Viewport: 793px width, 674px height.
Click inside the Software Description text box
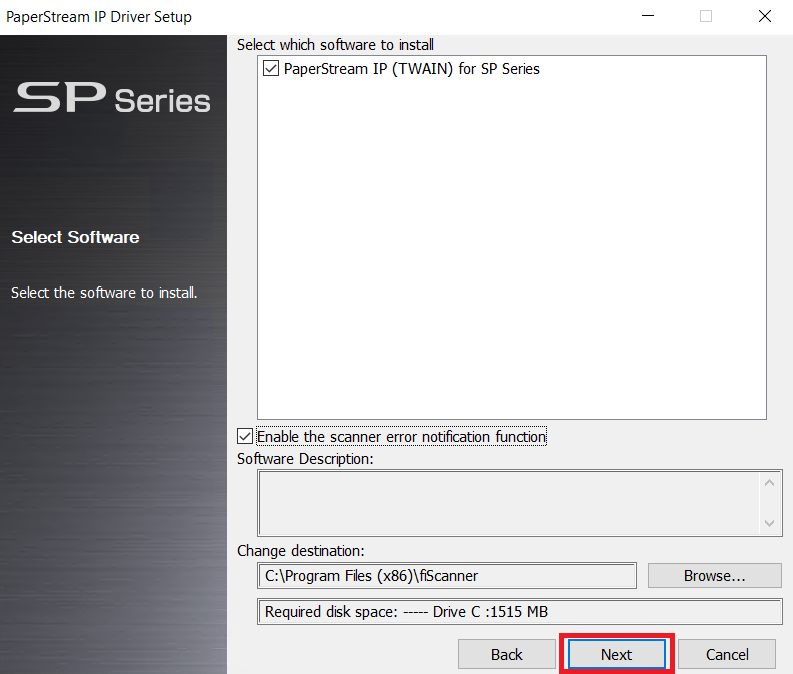[x=509, y=503]
